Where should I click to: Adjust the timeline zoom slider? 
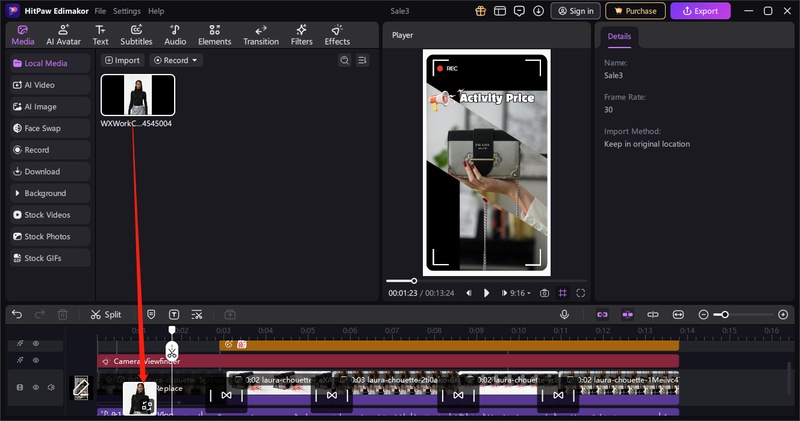(743, 315)
